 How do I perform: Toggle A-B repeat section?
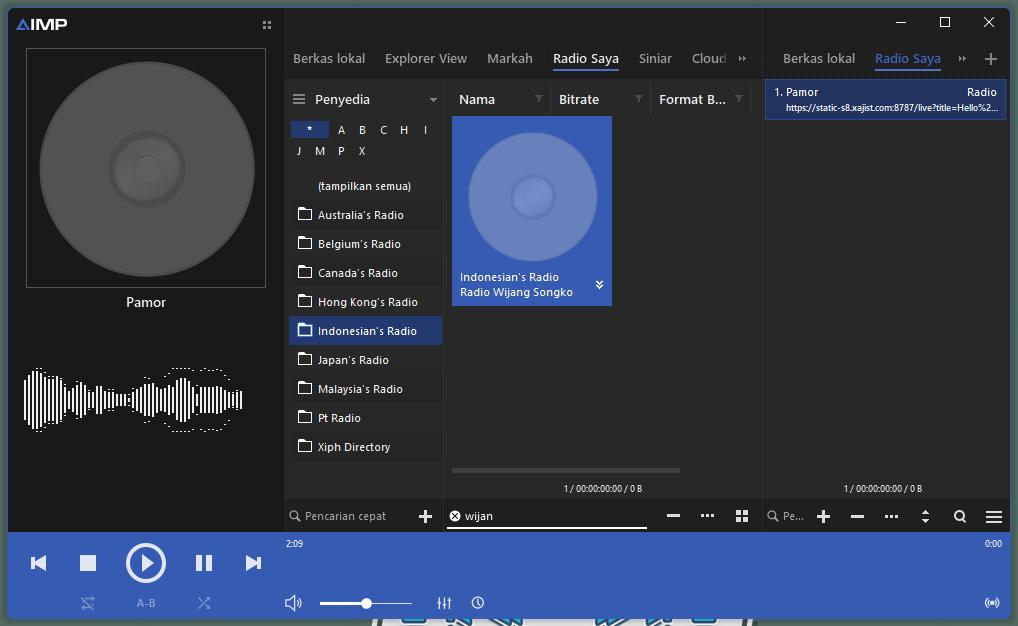[145, 603]
